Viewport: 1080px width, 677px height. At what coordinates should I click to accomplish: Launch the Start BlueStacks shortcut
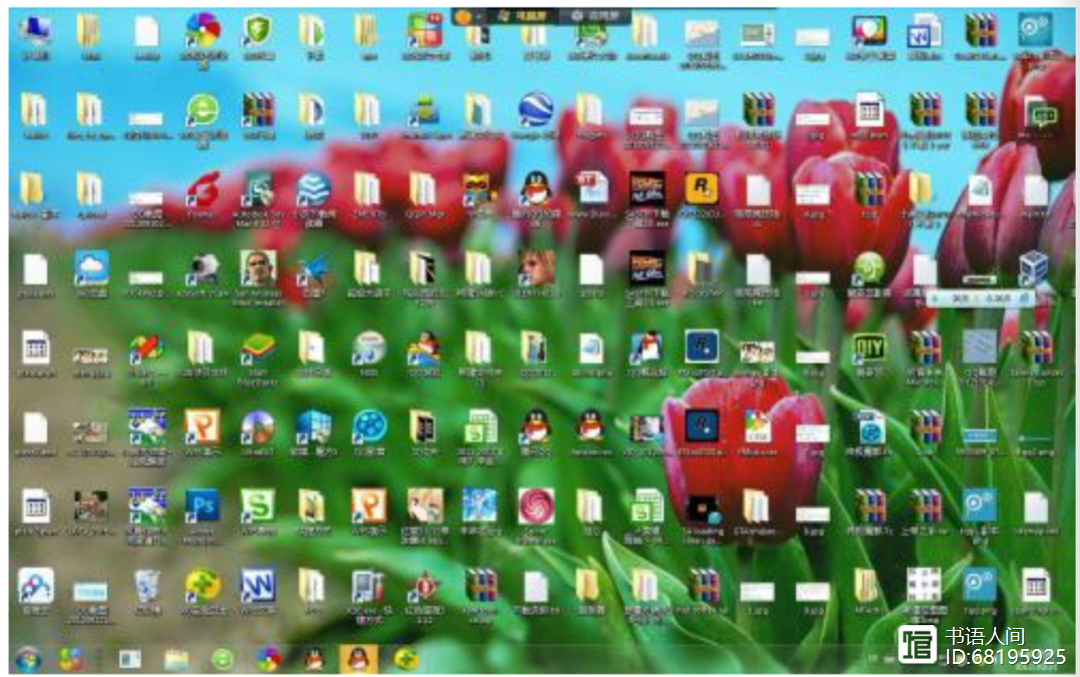click(x=258, y=349)
